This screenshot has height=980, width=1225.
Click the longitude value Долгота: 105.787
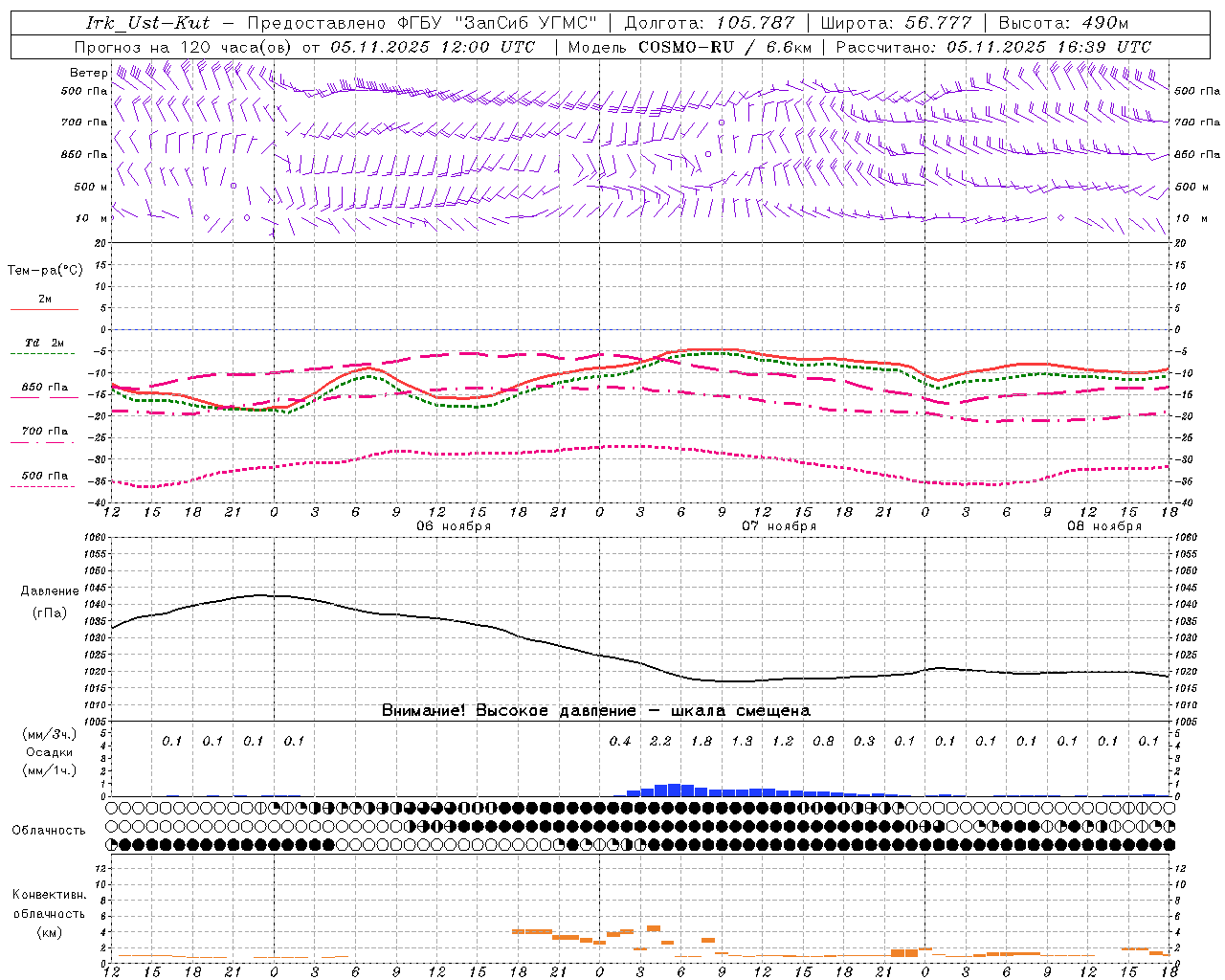(x=709, y=23)
